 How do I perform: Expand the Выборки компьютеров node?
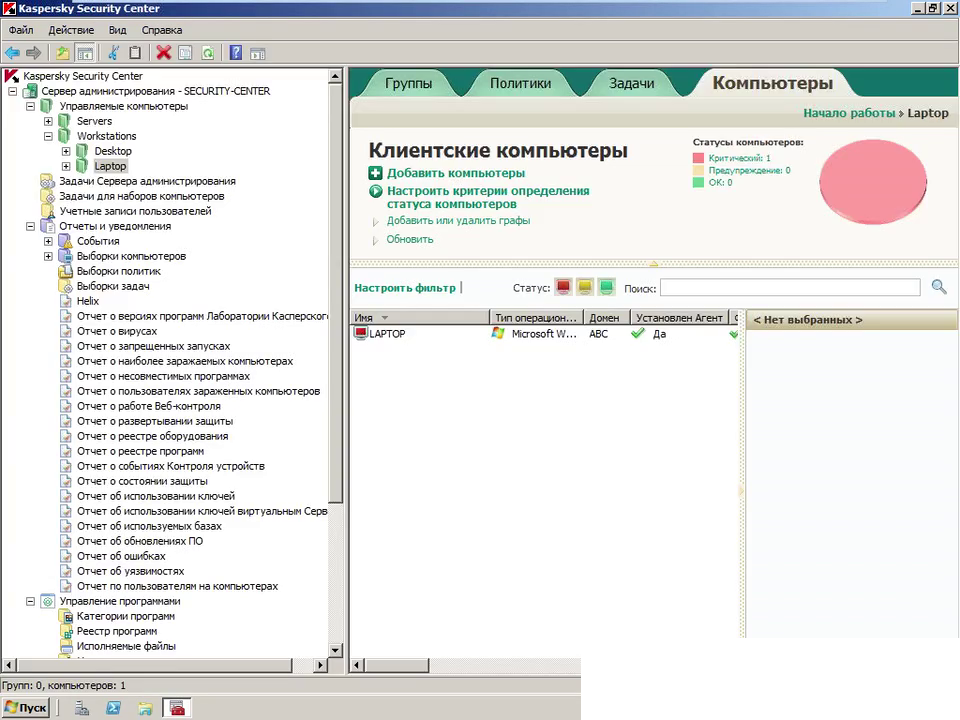click(48, 256)
